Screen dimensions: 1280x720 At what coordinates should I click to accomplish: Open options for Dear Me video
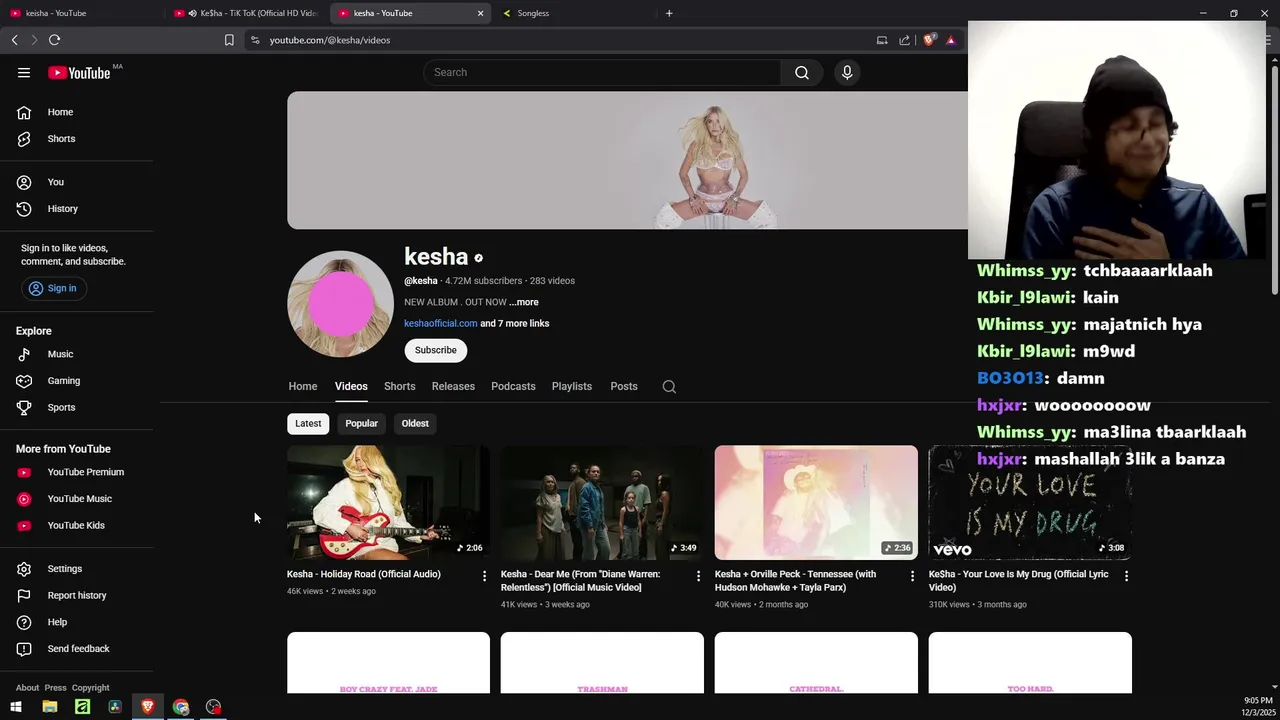698,576
